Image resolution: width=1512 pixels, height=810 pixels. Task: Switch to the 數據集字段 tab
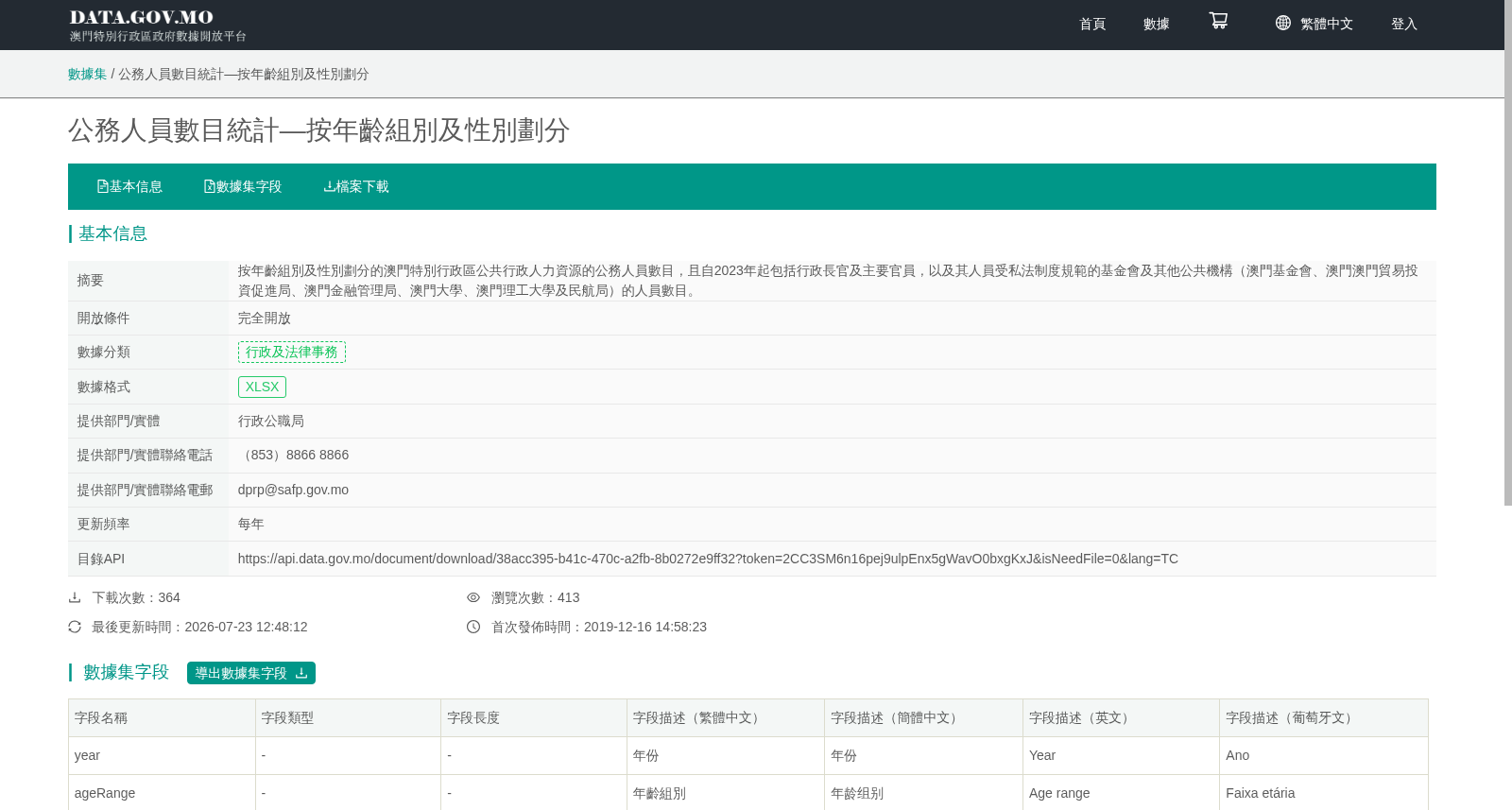click(x=243, y=186)
